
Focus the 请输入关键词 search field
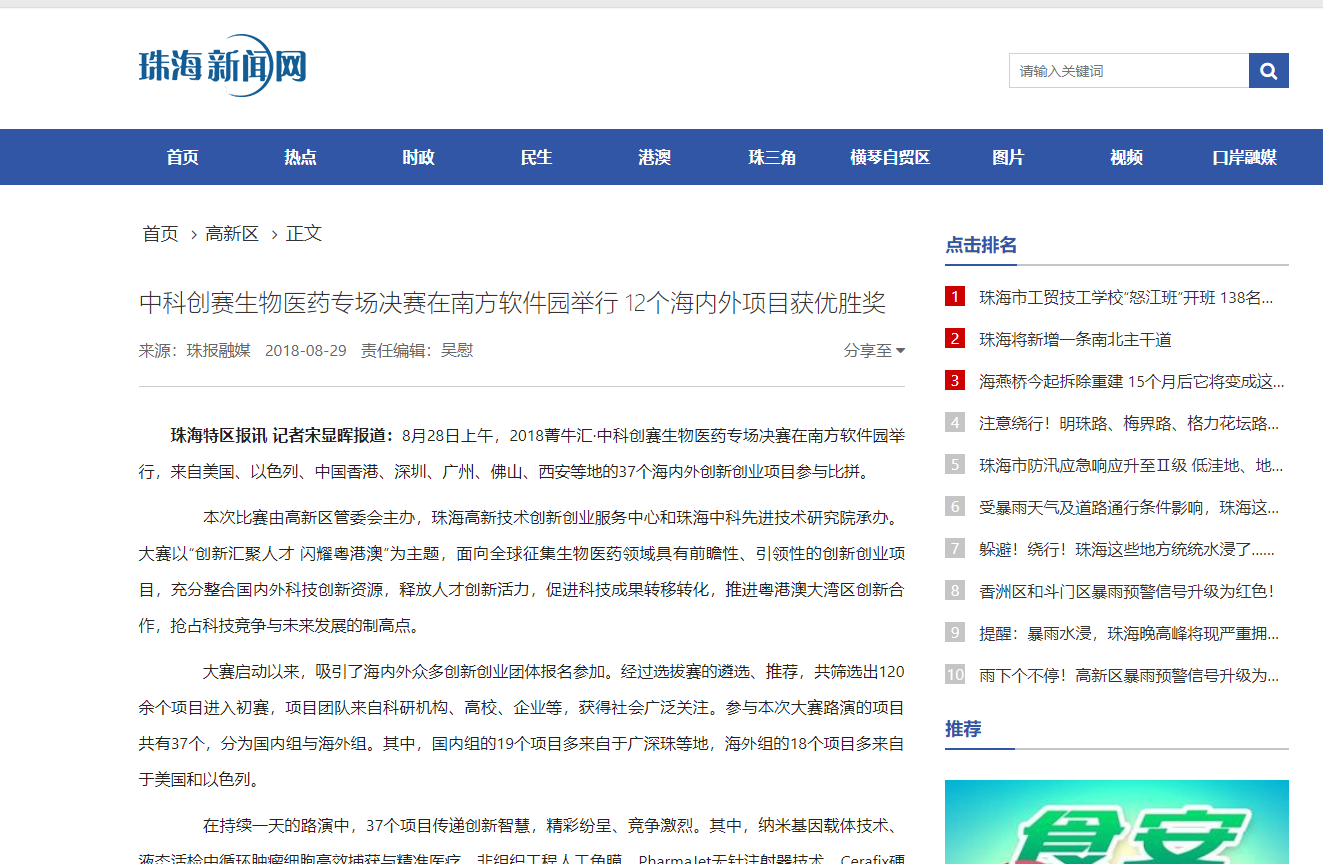[x=1129, y=71]
